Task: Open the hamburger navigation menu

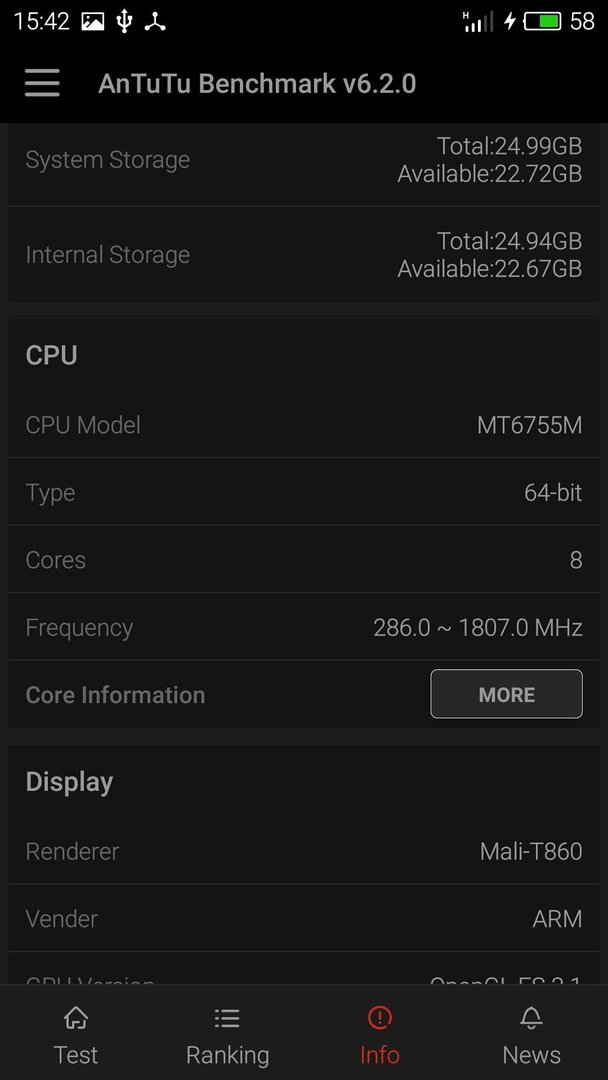Action: point(42,83)
